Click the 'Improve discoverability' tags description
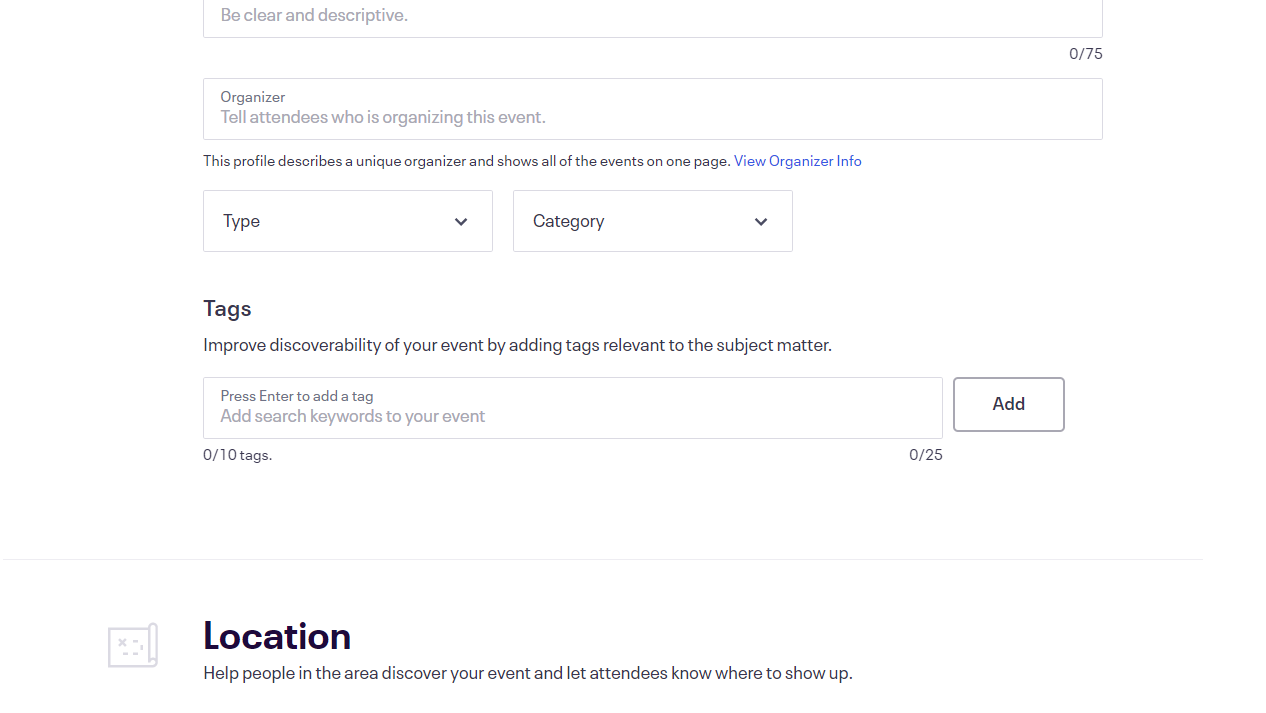Viewport: 1266px width, 713px height. (517, 345)
